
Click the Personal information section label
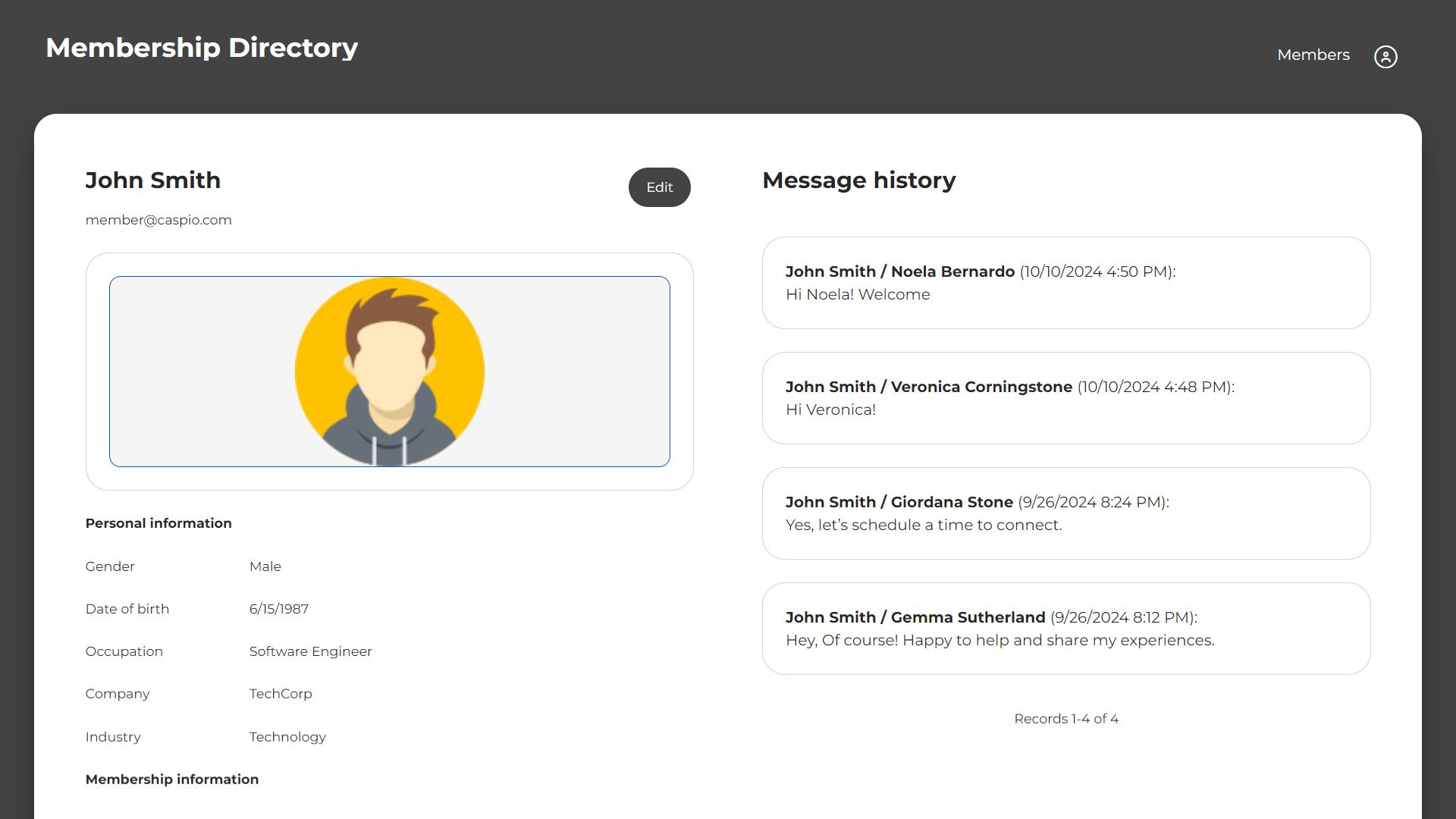pos(158,523)
